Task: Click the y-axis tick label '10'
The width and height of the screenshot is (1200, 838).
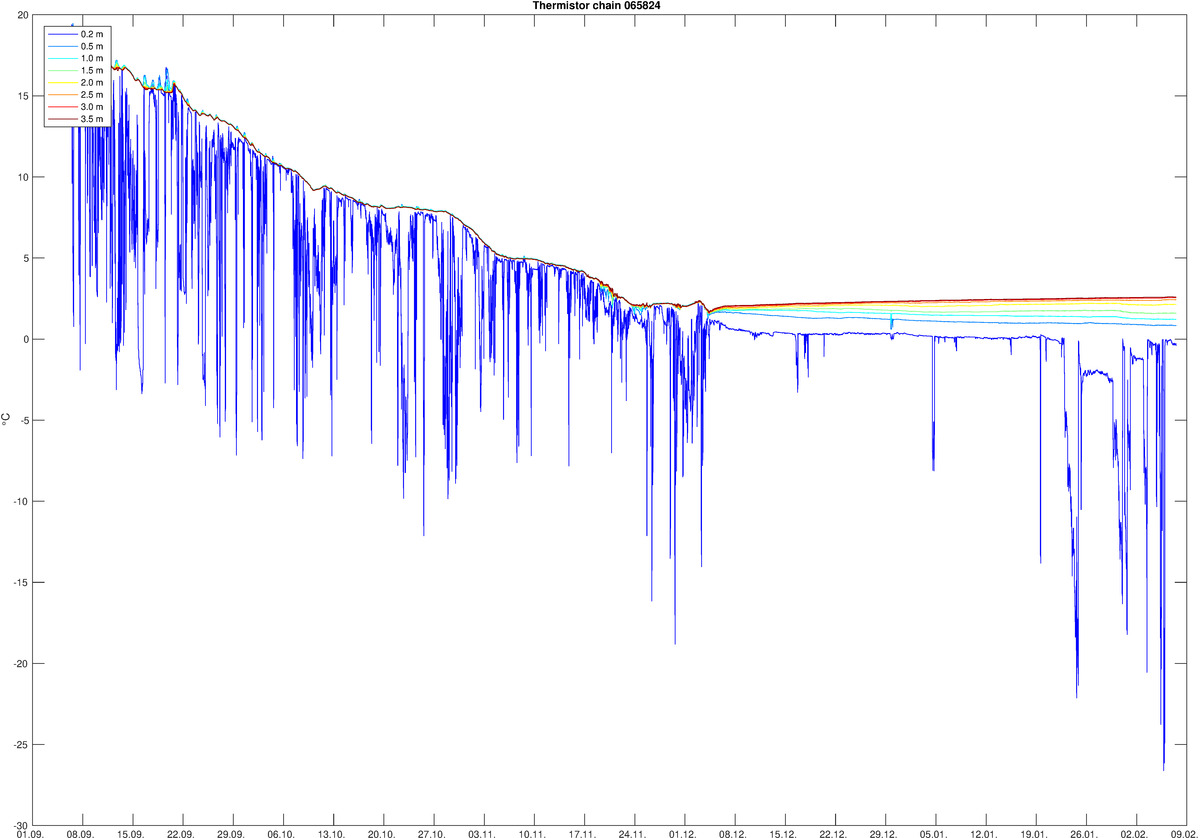Action: pyautogui.click(x=23, y=177)
